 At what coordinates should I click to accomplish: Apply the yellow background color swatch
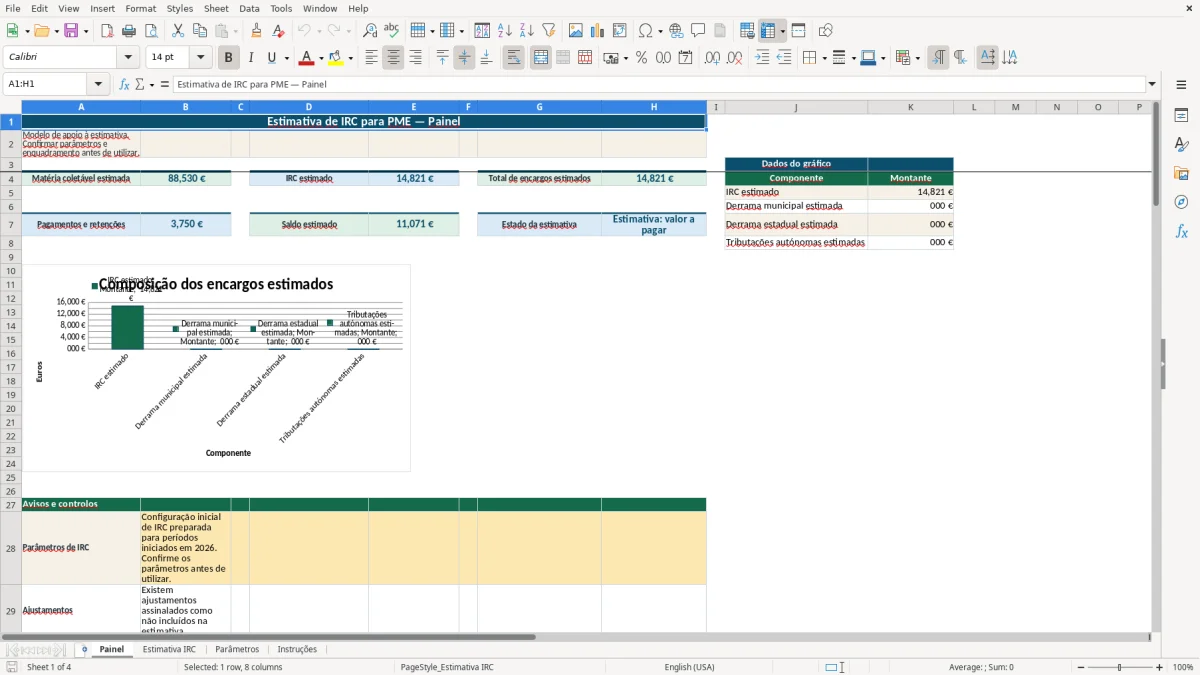coord(335,58)
